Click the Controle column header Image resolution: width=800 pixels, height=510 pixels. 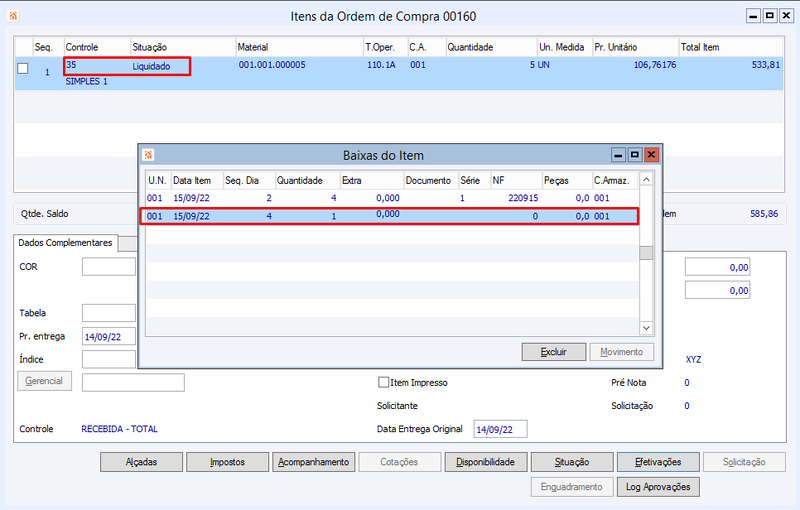[x=97, y=47]
